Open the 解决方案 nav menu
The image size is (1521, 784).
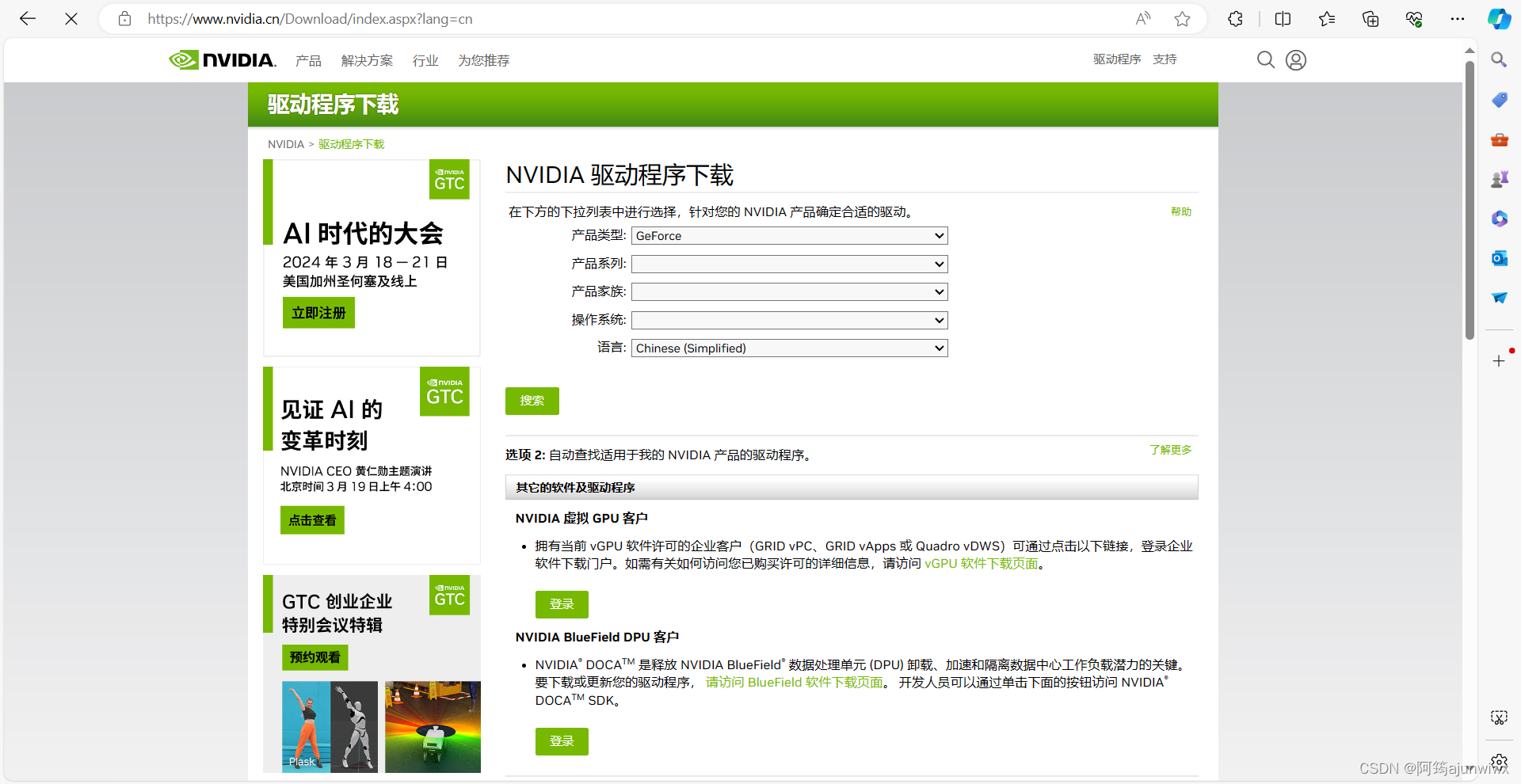(x=367, y=61)
